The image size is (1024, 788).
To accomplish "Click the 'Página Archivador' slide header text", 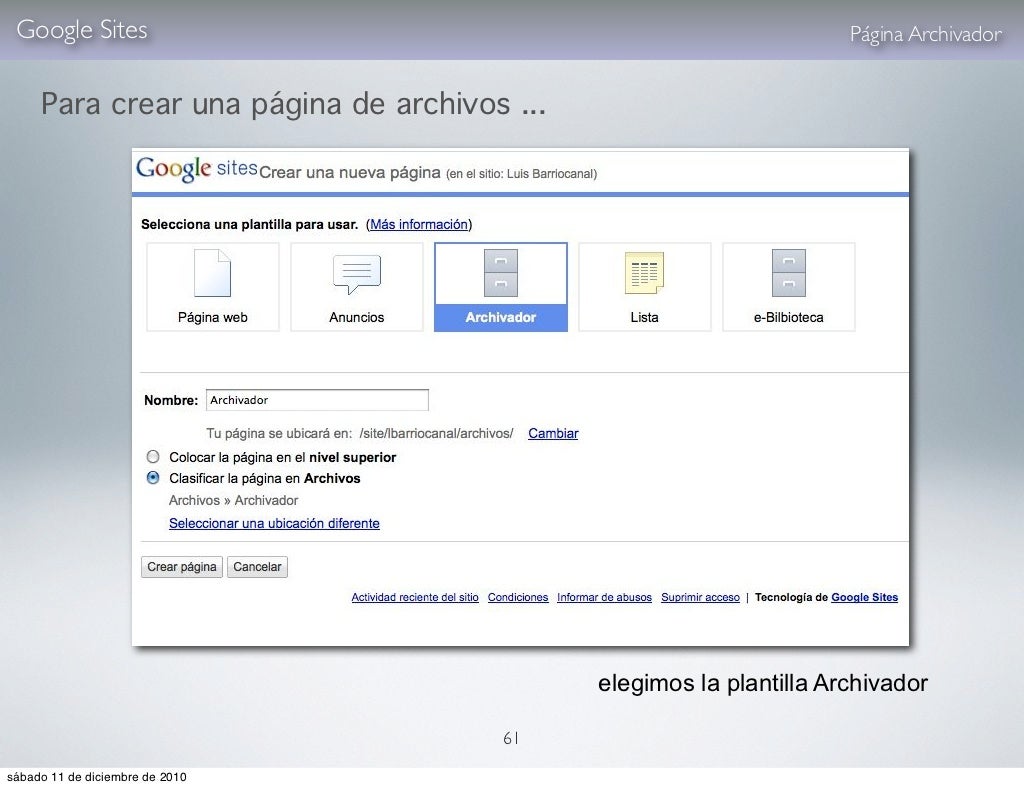I will [x=925, y=34].
